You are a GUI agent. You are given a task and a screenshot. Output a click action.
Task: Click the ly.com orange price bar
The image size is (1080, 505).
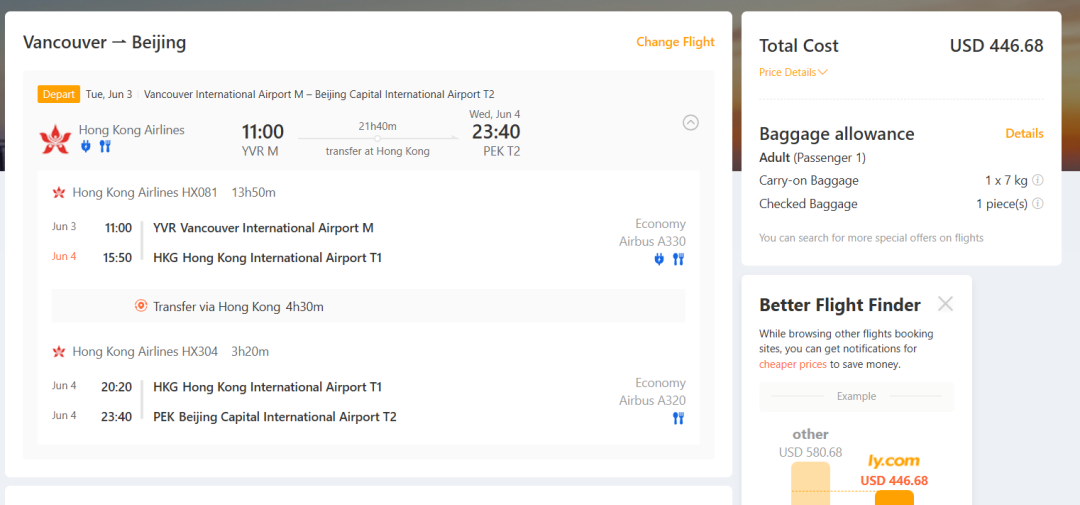(x=893, y=497)
